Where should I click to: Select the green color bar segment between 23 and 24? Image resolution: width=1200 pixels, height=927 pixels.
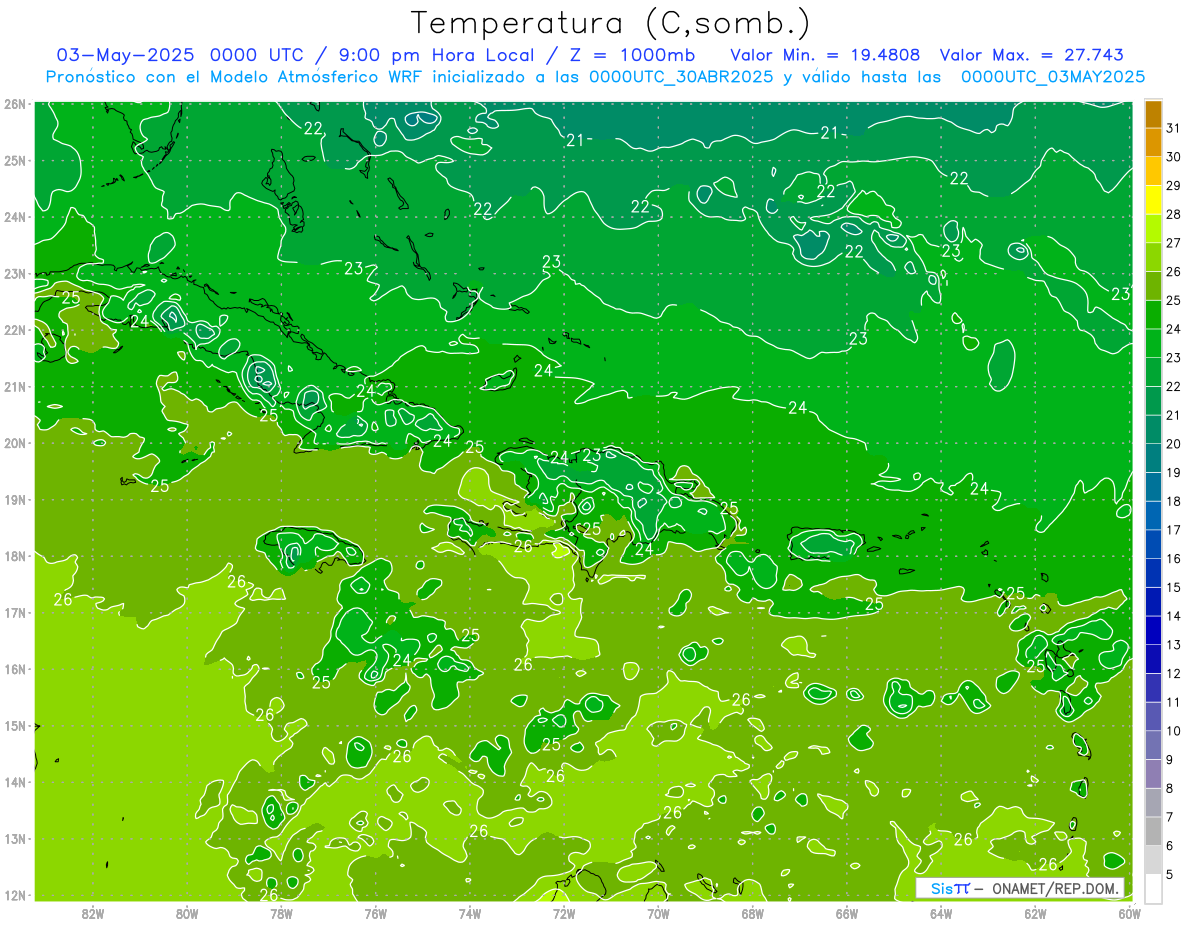(1153, 343)
